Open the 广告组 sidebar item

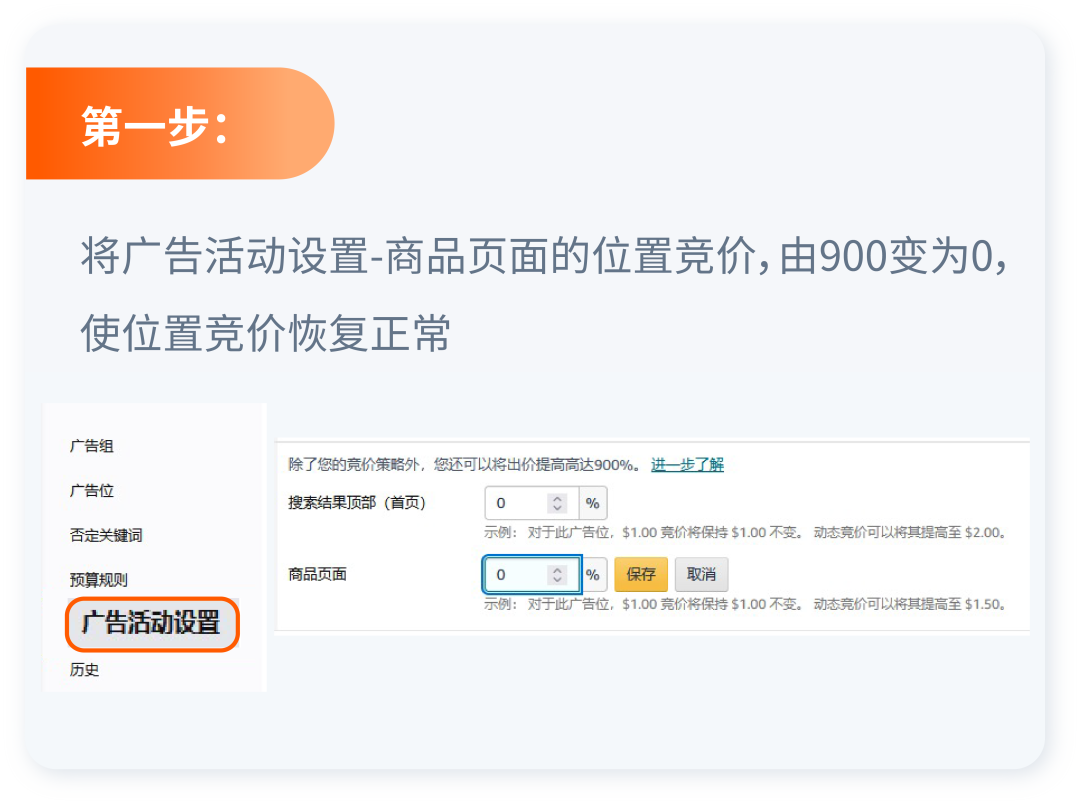[x=92, y=446]
